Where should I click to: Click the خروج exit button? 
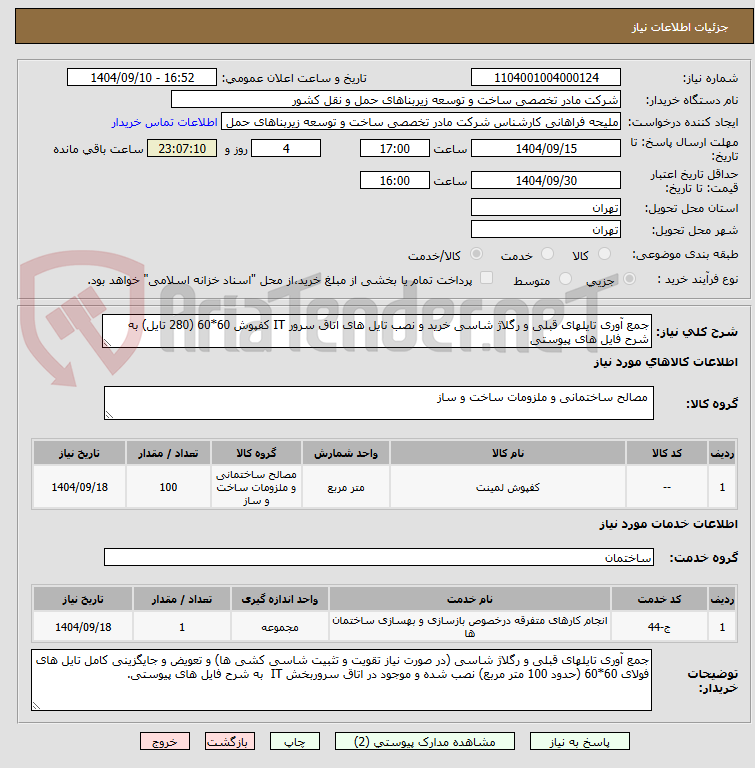[x=165, y=742]
